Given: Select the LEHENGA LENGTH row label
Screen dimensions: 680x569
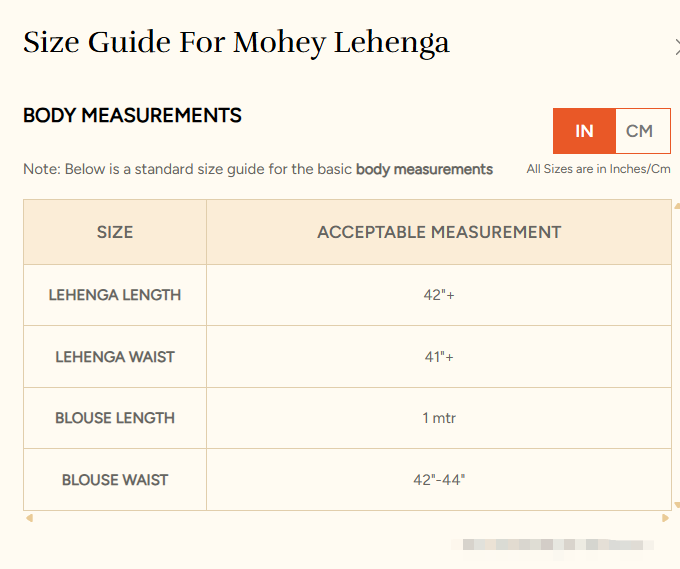Looking at the screenshot, I should (115, 295).
